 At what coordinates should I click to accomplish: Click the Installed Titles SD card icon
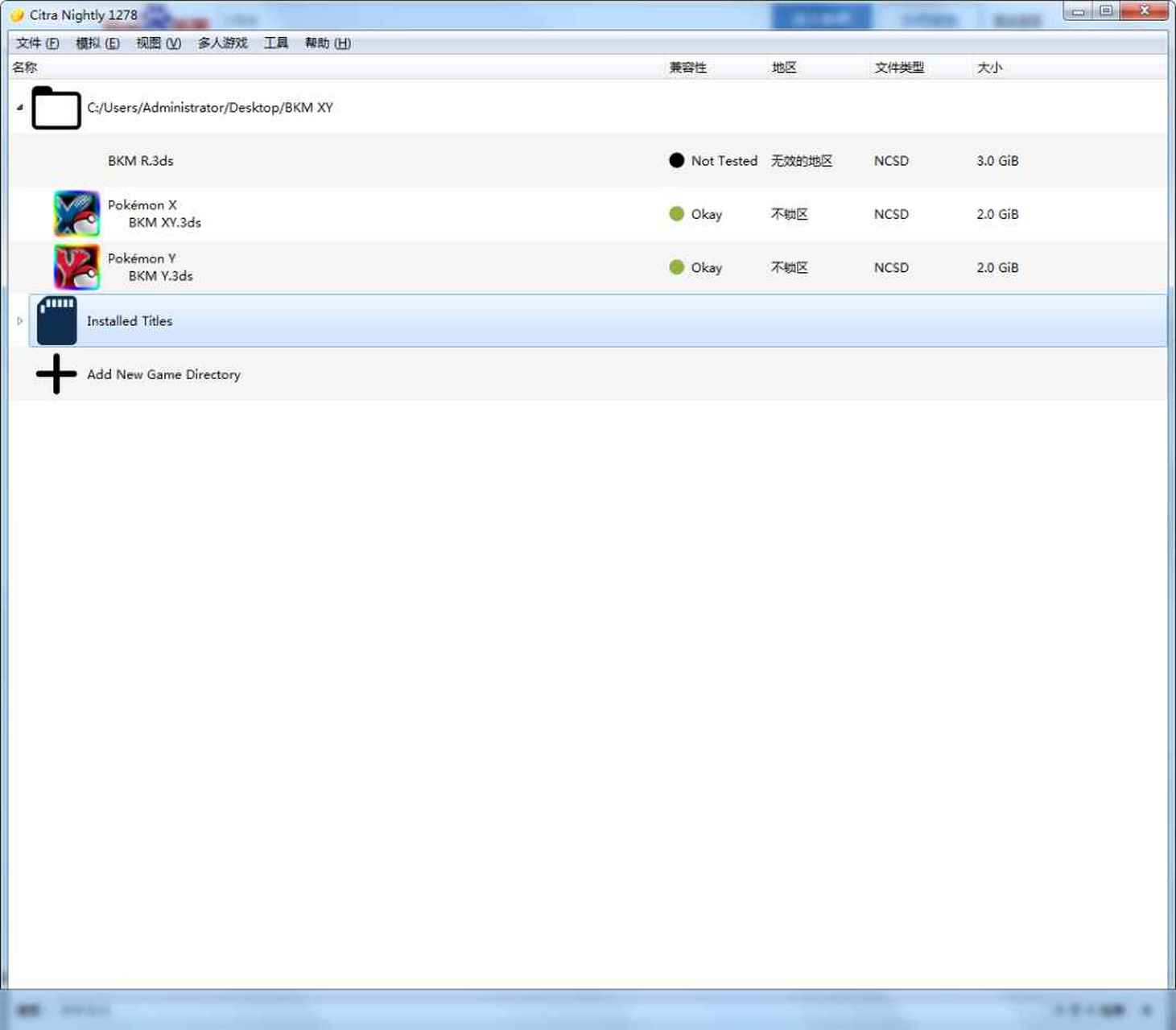pos(56,320)
